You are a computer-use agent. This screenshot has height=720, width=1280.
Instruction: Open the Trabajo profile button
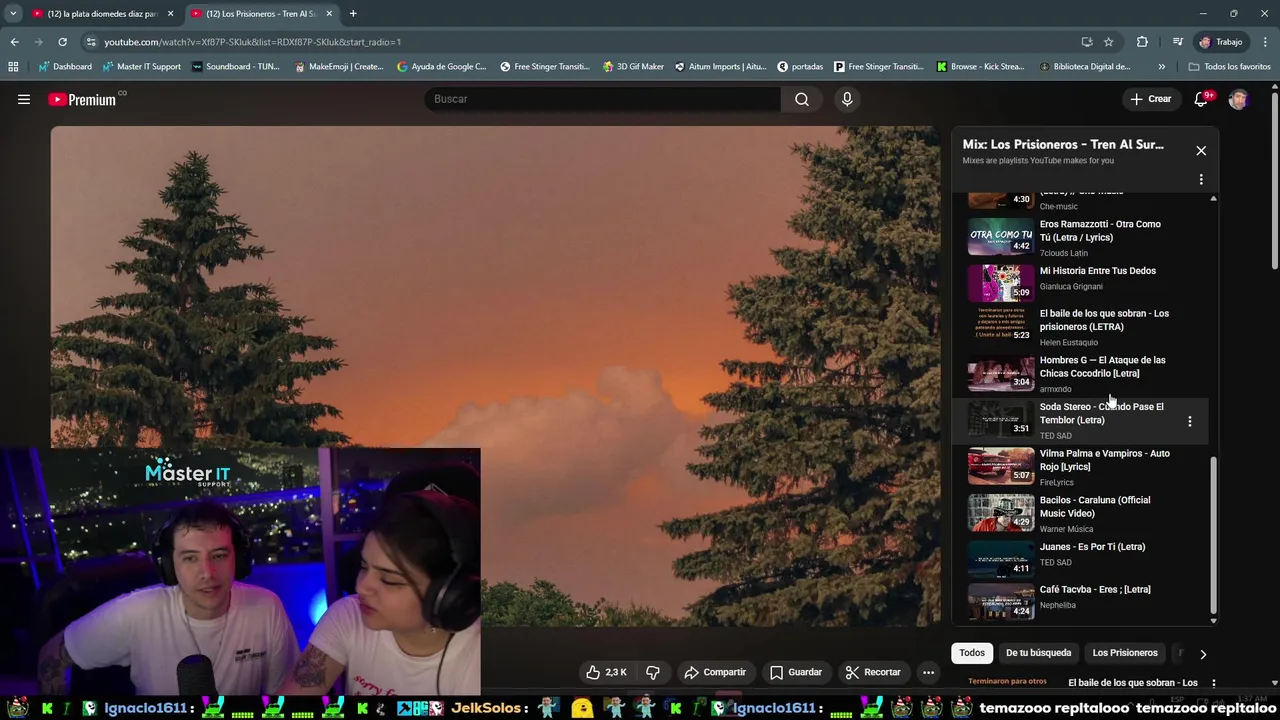coord(1220,42)
